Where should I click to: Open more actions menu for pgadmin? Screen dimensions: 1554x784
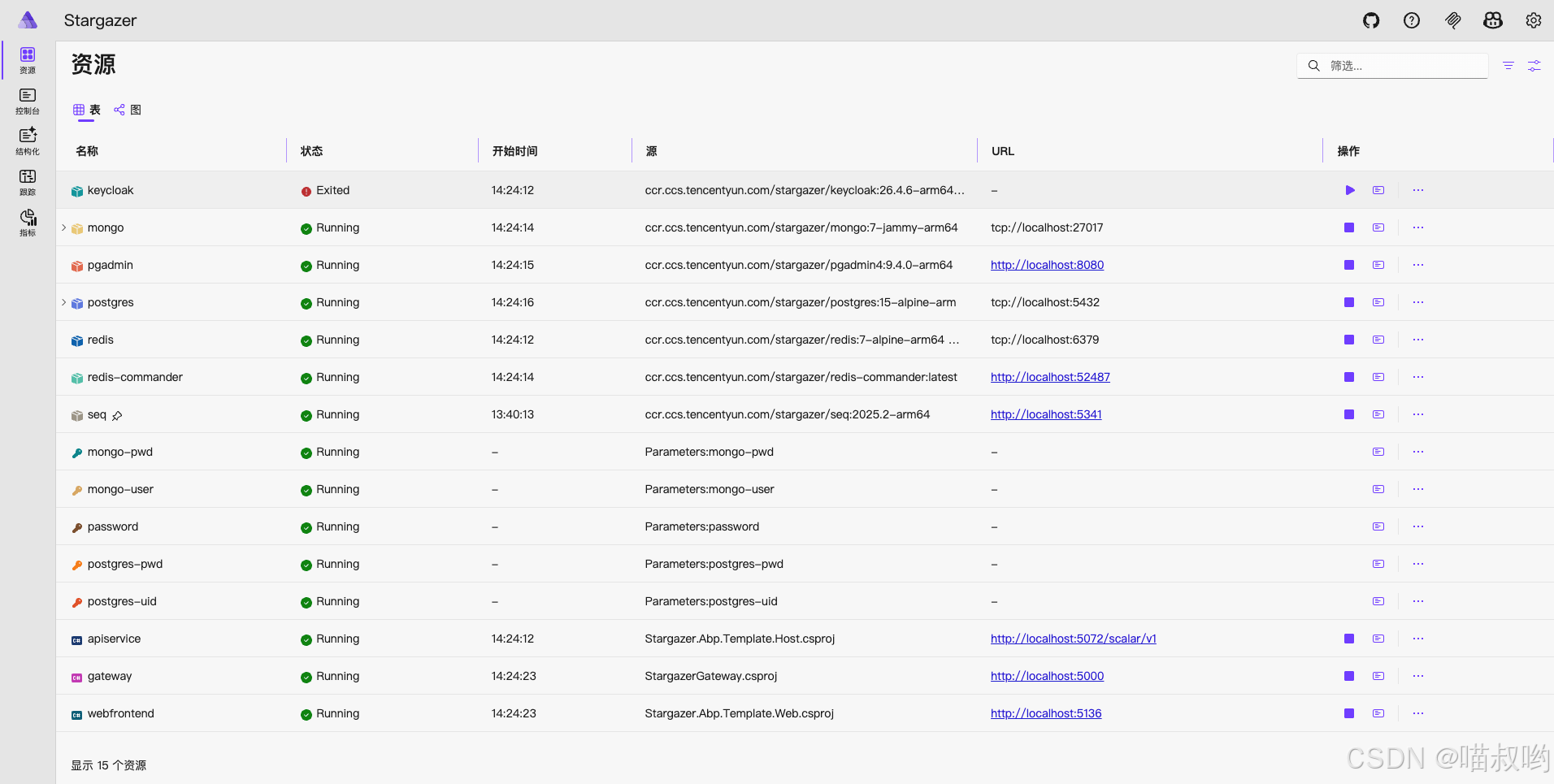click(x=1418, y=265)
